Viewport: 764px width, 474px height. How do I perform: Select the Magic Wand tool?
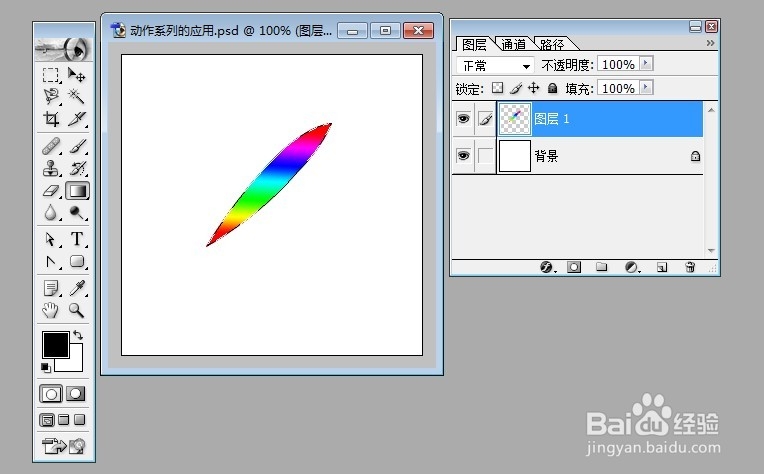pyautogui.click(x=76, y=96)
